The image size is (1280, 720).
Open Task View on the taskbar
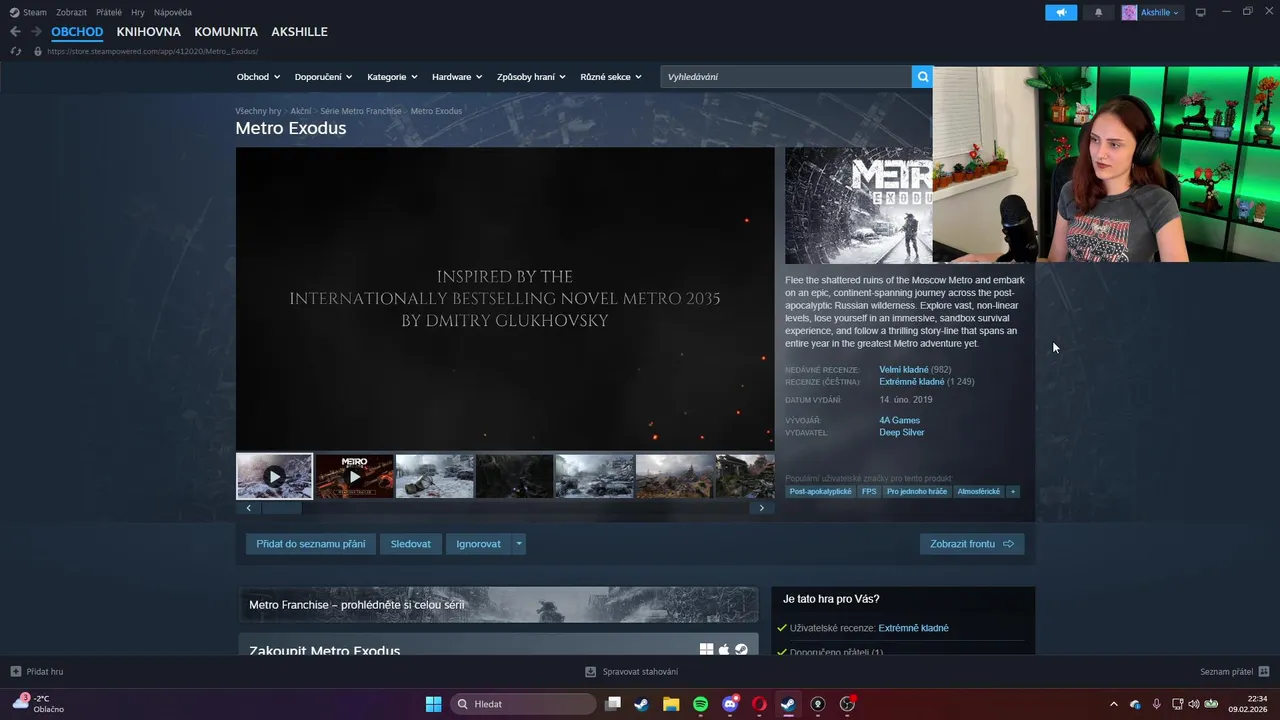[613, 704]
